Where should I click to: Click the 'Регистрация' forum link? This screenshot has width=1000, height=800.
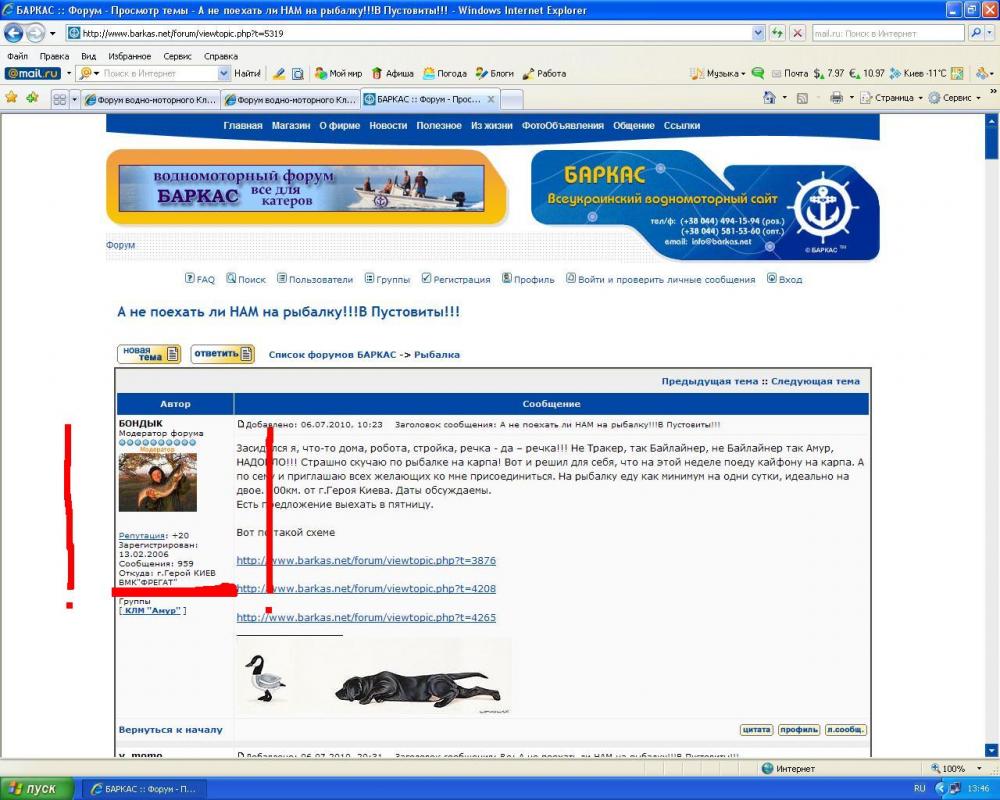(x=461, y=280)
